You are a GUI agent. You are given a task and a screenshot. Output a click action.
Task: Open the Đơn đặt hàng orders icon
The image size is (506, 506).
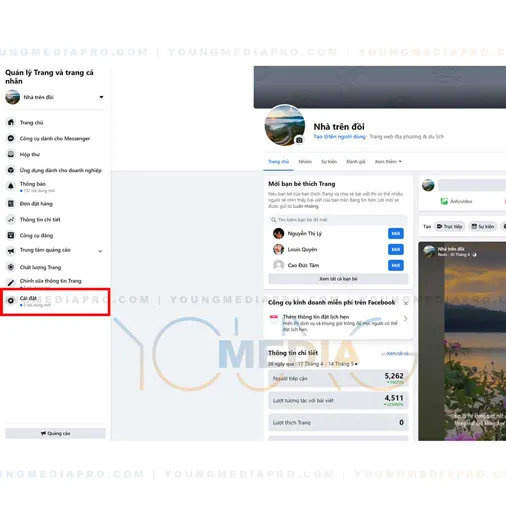point(11,204)
